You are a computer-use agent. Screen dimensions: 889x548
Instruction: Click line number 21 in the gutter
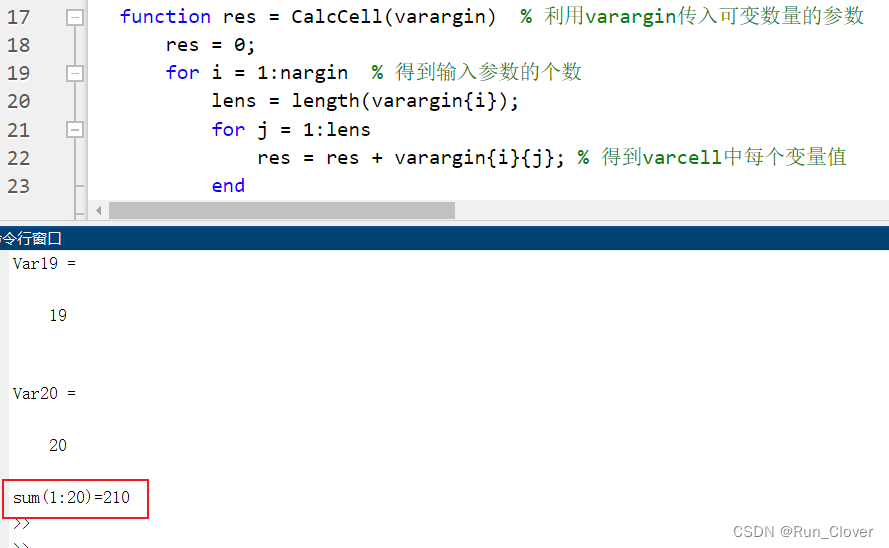coord(18,130)
